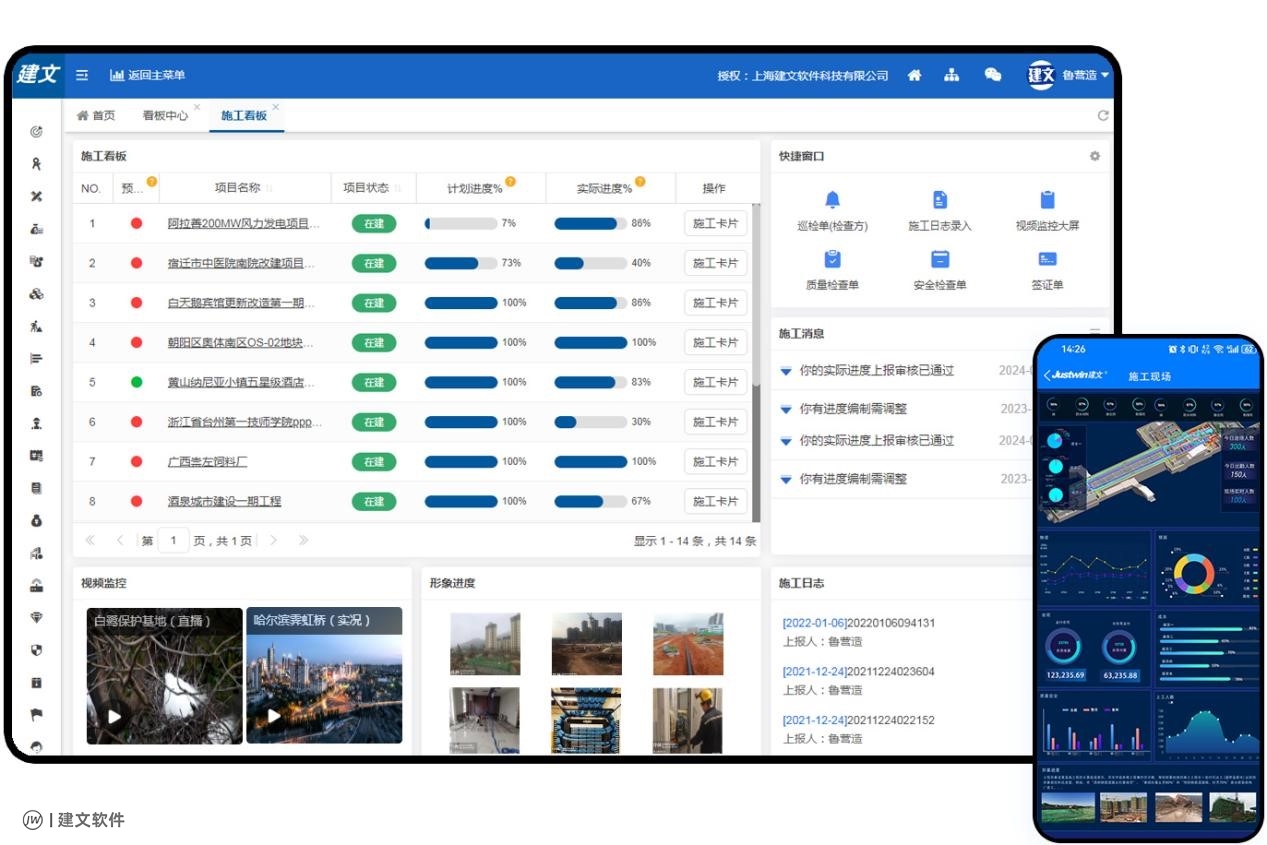Close the 施工看板 tab
The height and width of the screenshot is (845, 1267).
(276, 107)
